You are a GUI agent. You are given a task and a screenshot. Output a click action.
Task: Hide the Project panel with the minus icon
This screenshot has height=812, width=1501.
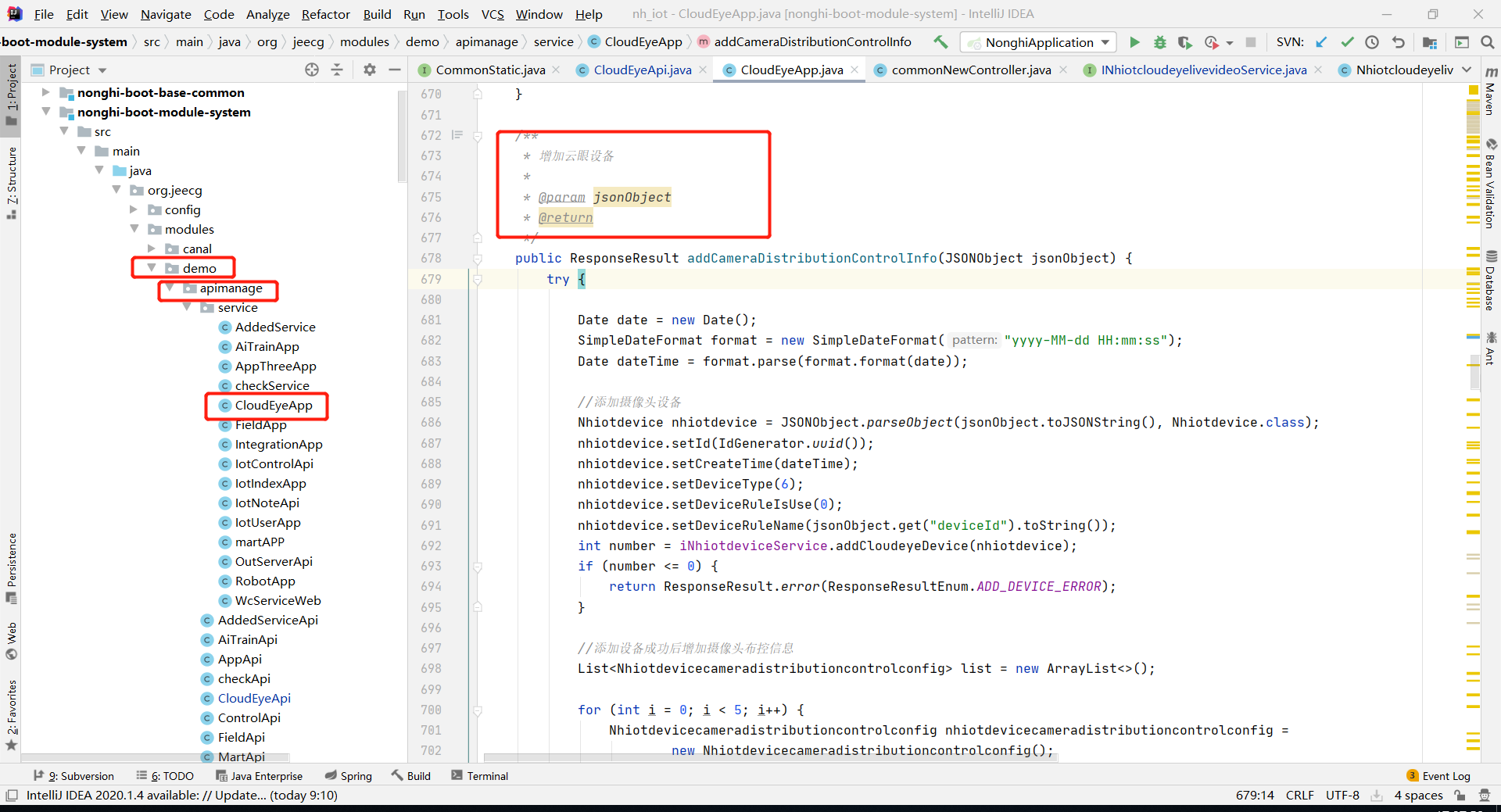[x=395, y=70]
